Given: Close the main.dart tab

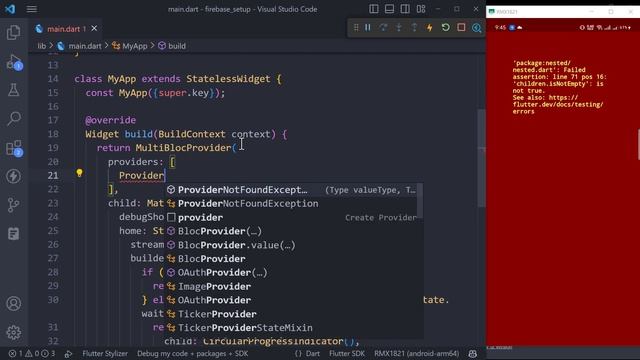Looking at the screenshot, I should click(x=94, y=29).
